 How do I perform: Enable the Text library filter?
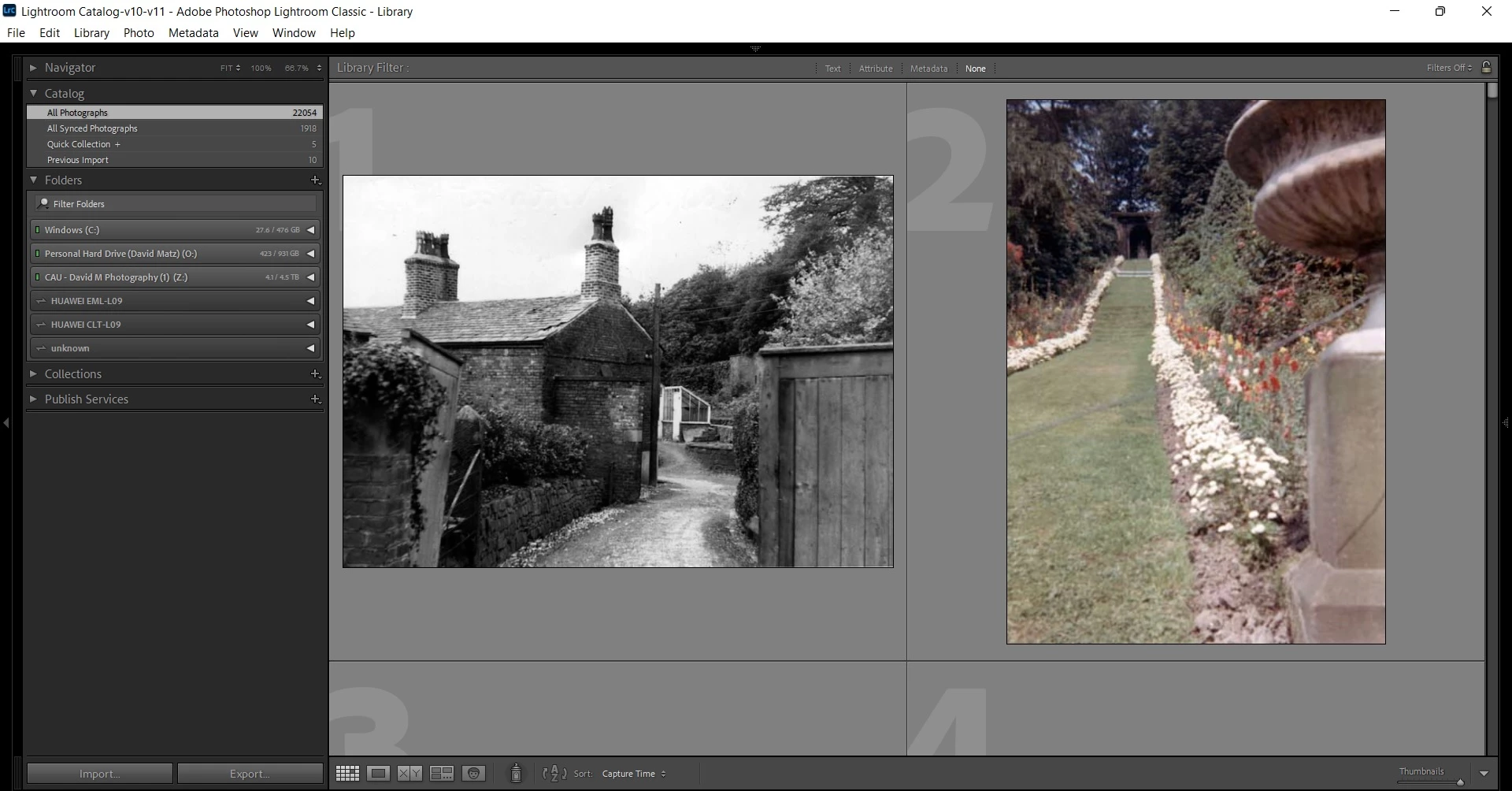[x=832, y=69]
